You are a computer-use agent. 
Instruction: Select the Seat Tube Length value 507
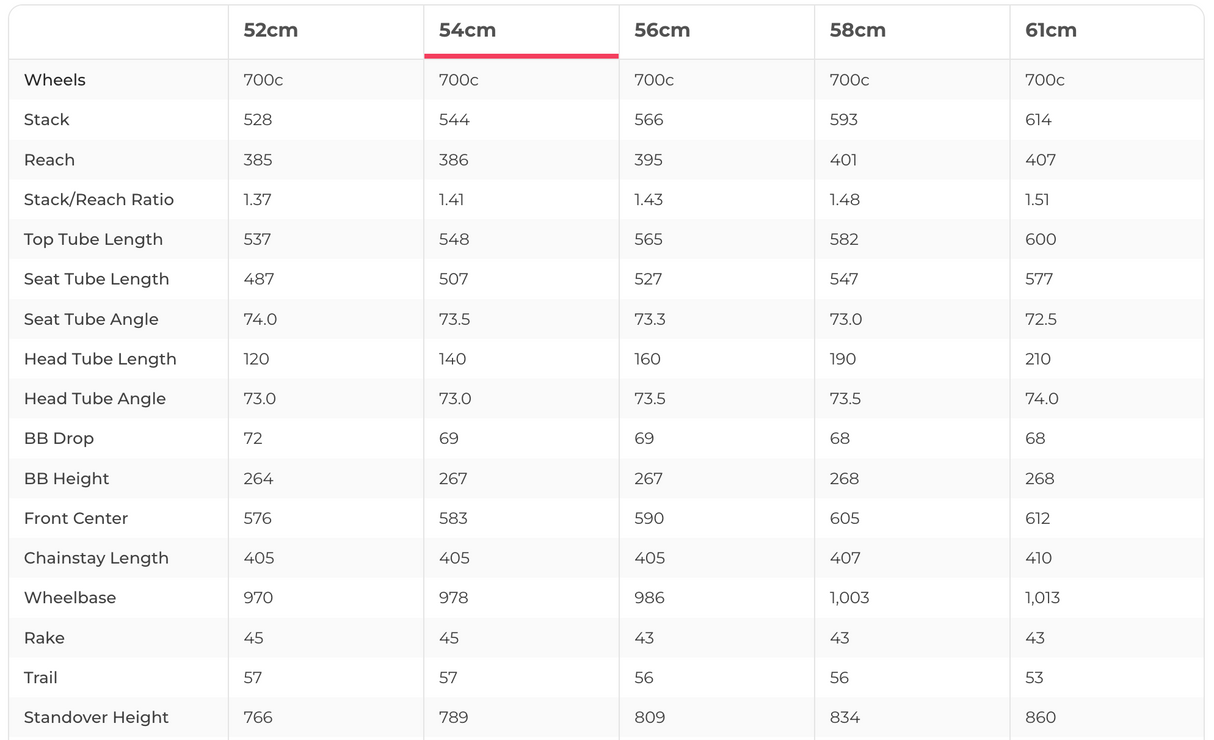point(453,279)
